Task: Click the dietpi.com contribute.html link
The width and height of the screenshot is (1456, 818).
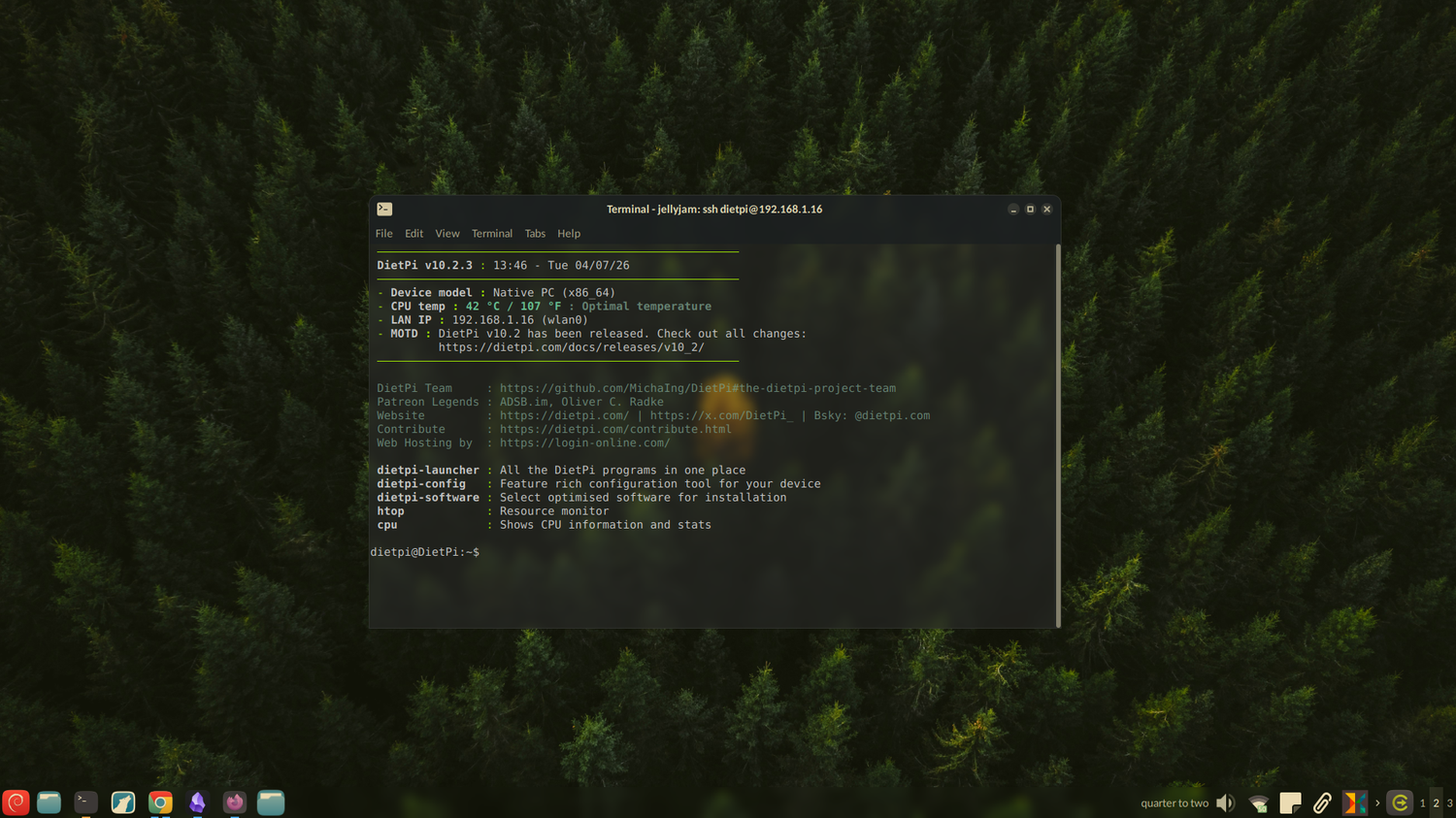Action: [x=615, y=429]
